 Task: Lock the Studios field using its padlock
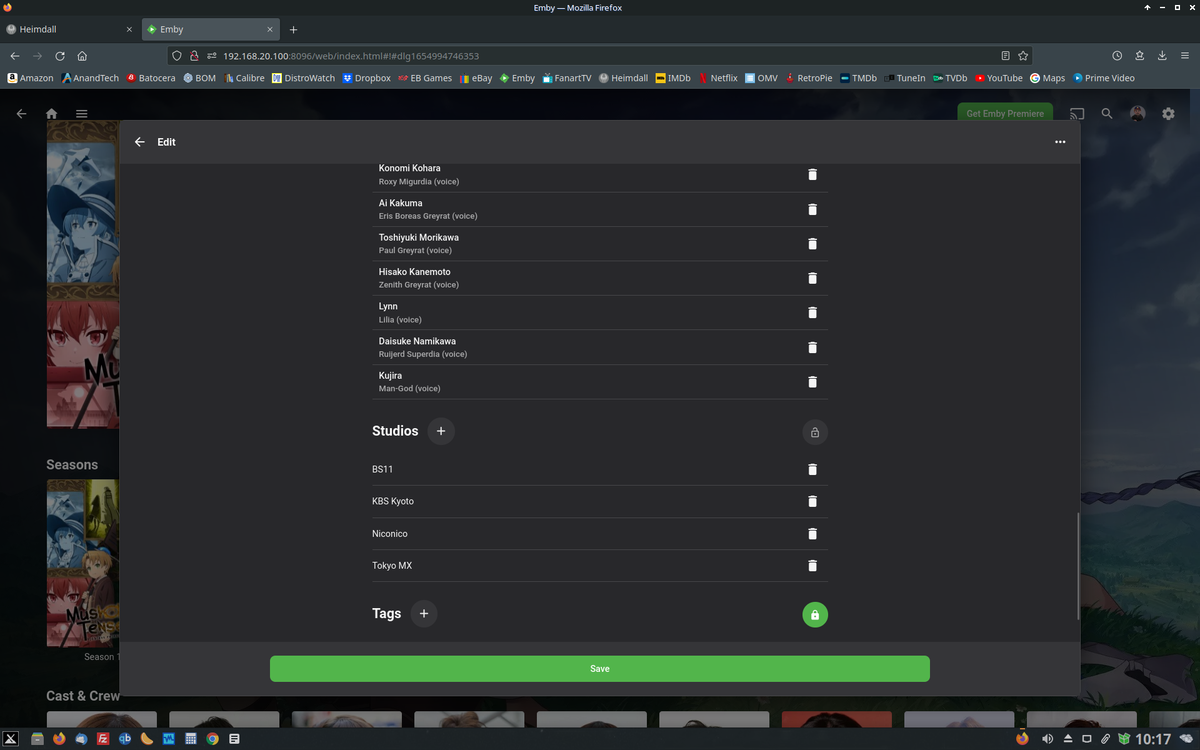[x=815, y=432]
